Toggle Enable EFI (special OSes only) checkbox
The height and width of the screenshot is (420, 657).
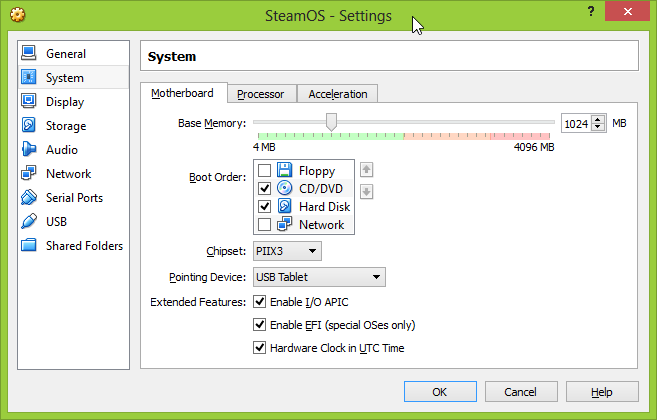click(260, 325)
